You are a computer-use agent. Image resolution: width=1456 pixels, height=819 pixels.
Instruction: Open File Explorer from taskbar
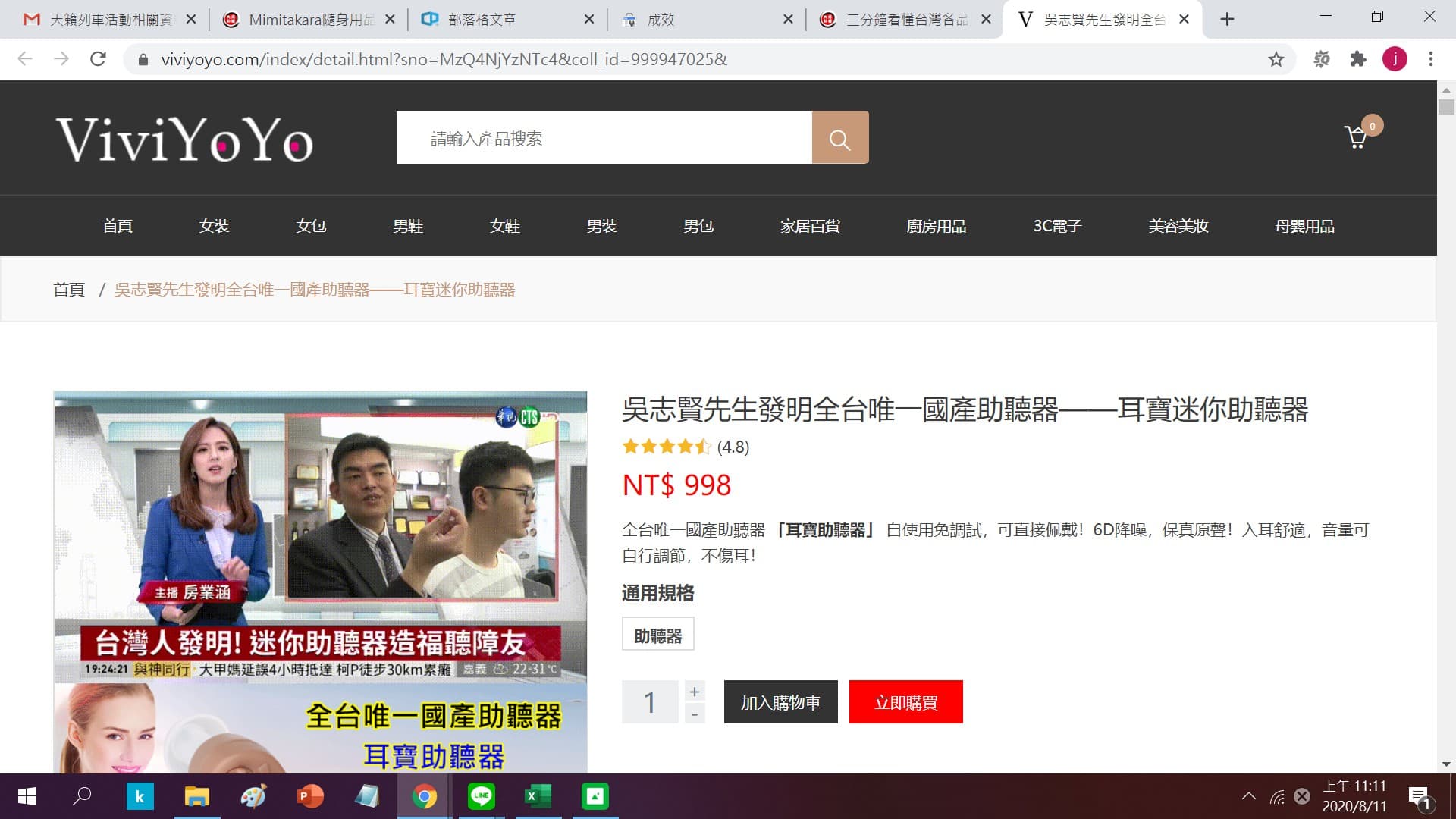pos(196,796)
